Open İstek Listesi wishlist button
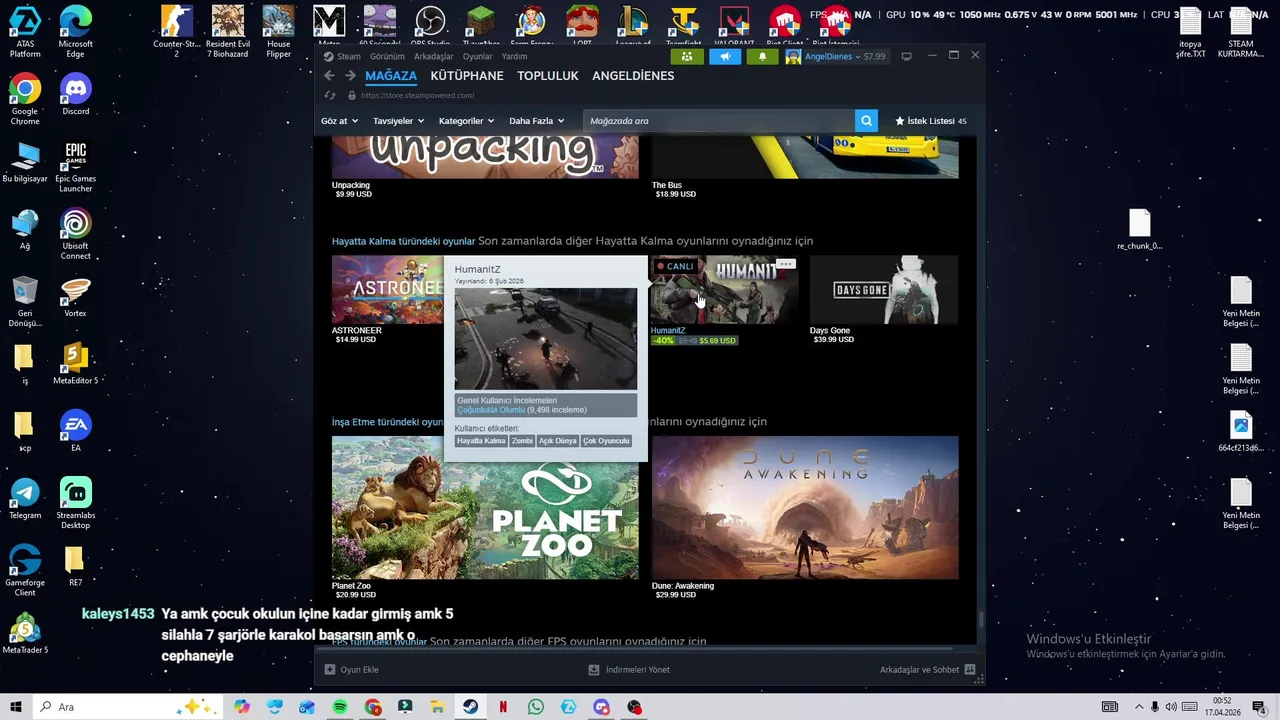Image resolution: width=1280 pixels, height=720 pixels. coord(930,121)
